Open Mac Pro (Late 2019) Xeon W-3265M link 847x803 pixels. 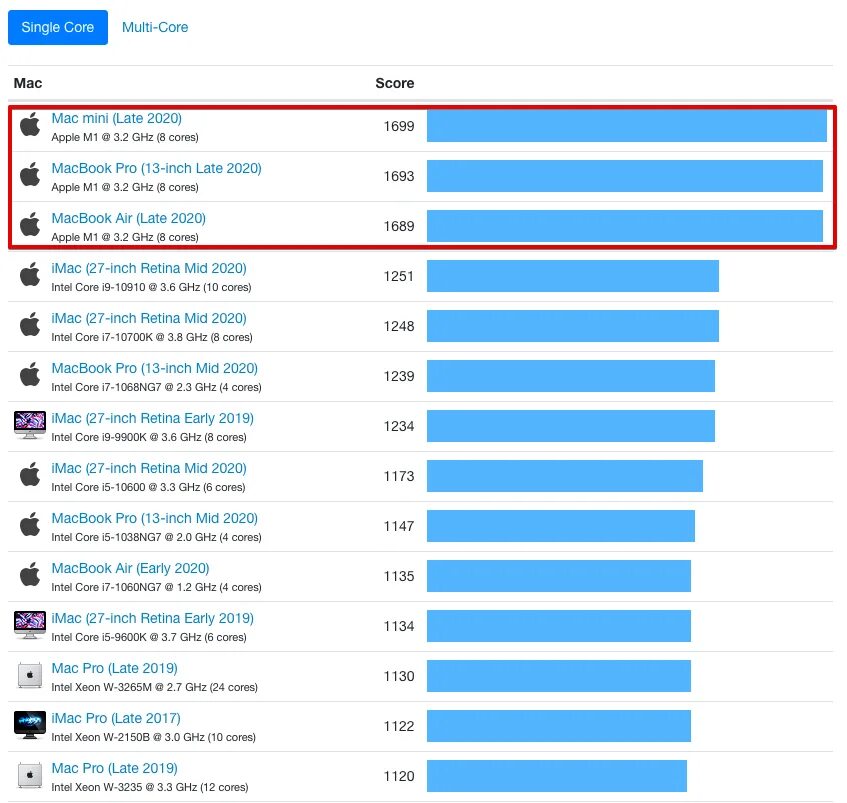point(115,669)
